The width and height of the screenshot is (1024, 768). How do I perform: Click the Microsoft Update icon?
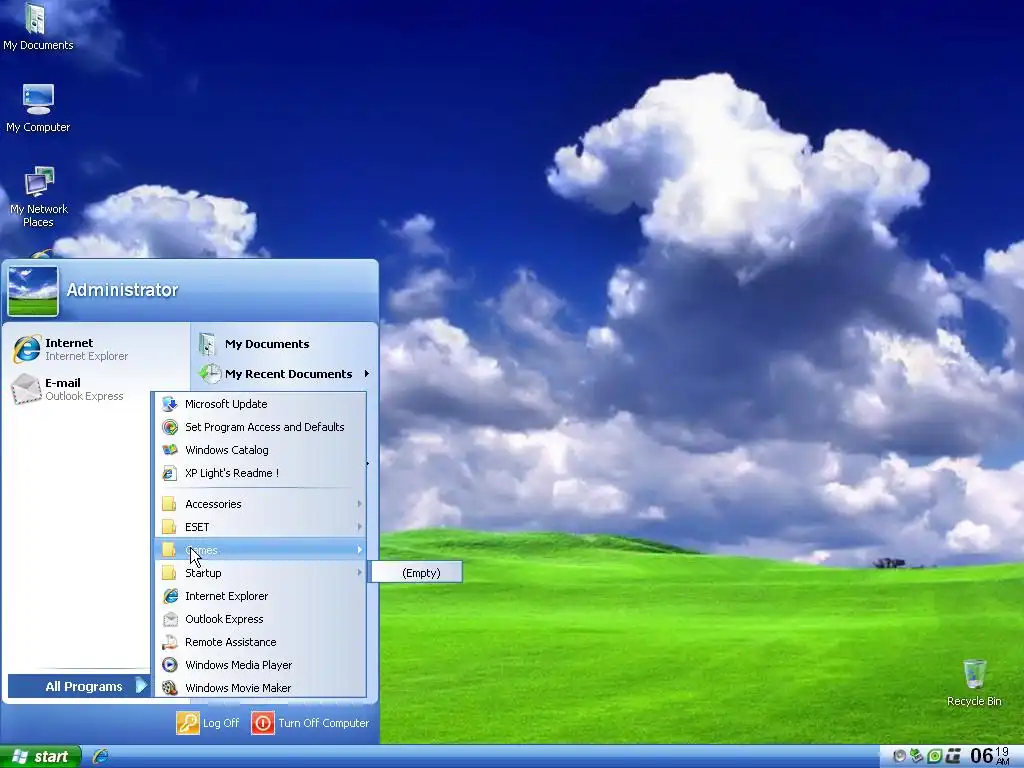point(170,404)
